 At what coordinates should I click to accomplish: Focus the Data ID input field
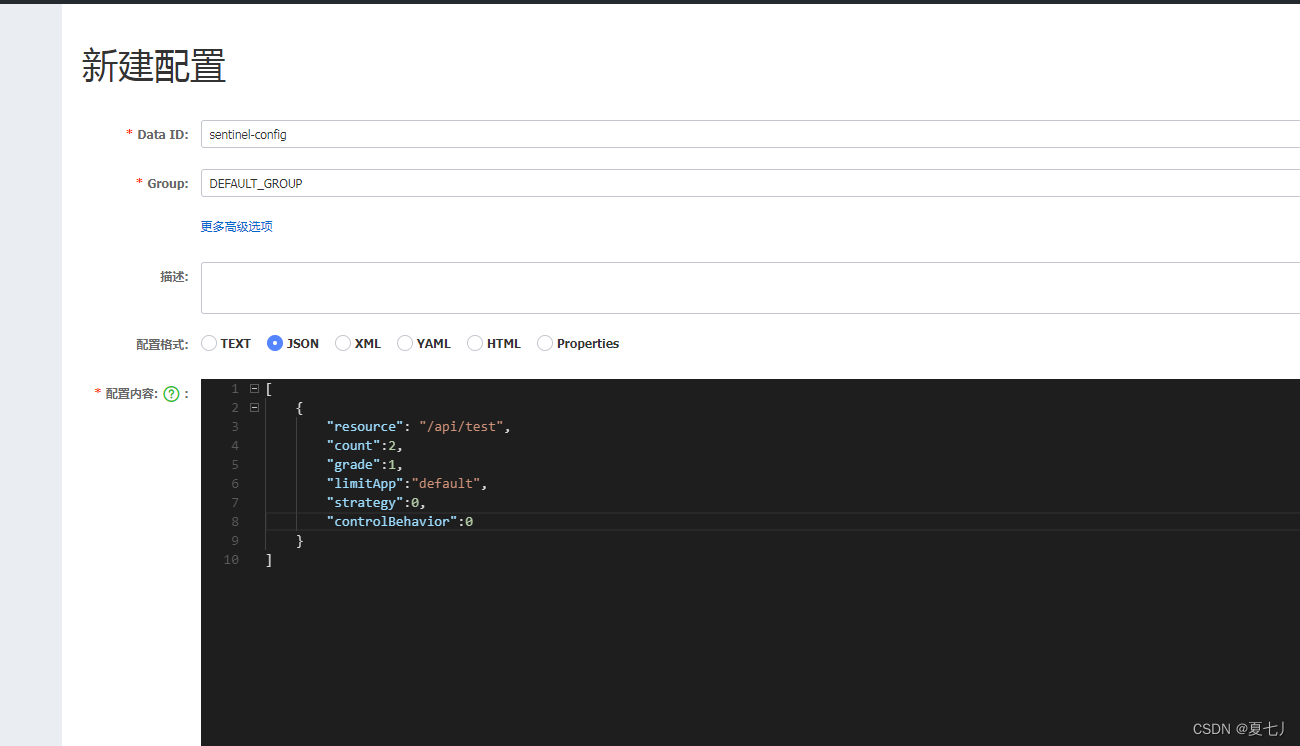click(x=750, y=134)
